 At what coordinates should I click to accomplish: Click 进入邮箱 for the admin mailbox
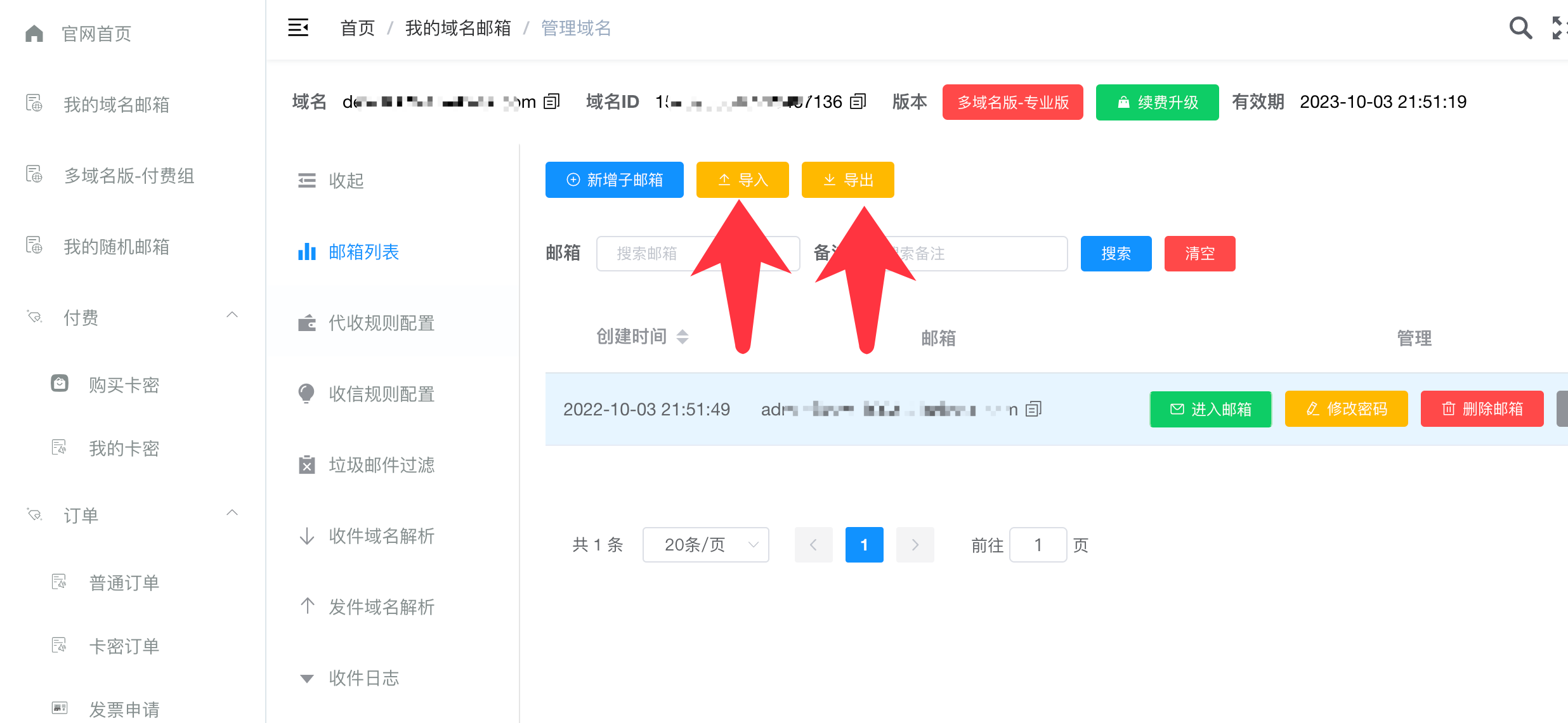point(1210,409)
